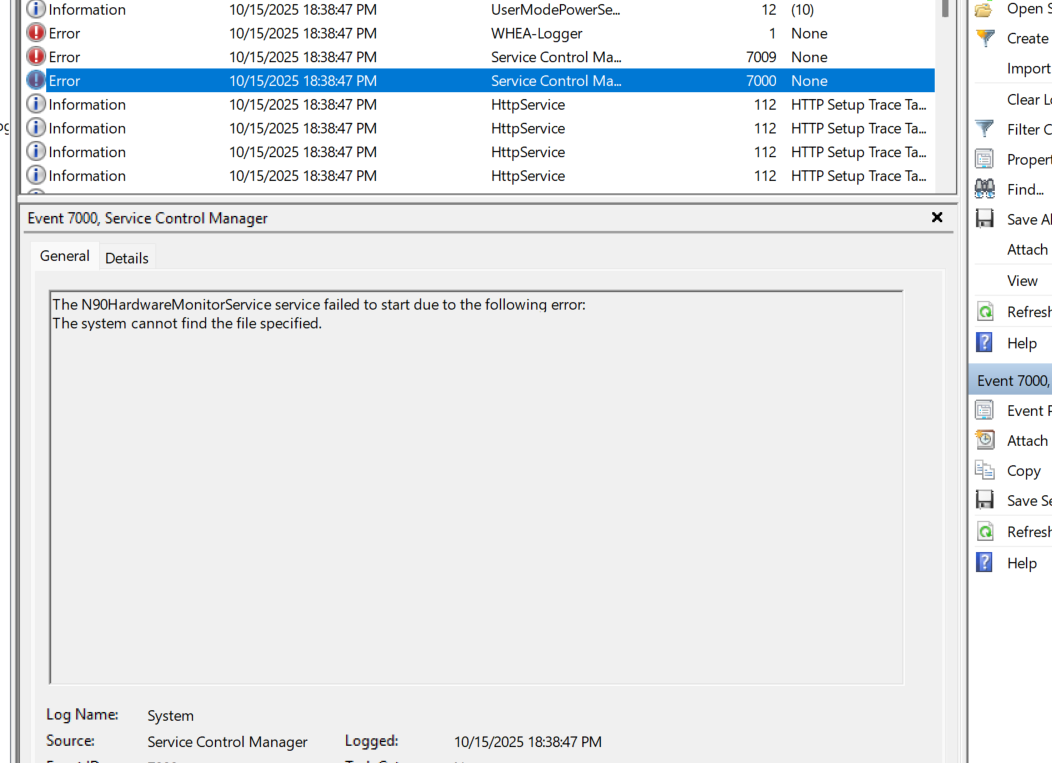Open the Properties icon in Actions pane
The height and width of the screenshot is (763, 1052).
[985, 159]
